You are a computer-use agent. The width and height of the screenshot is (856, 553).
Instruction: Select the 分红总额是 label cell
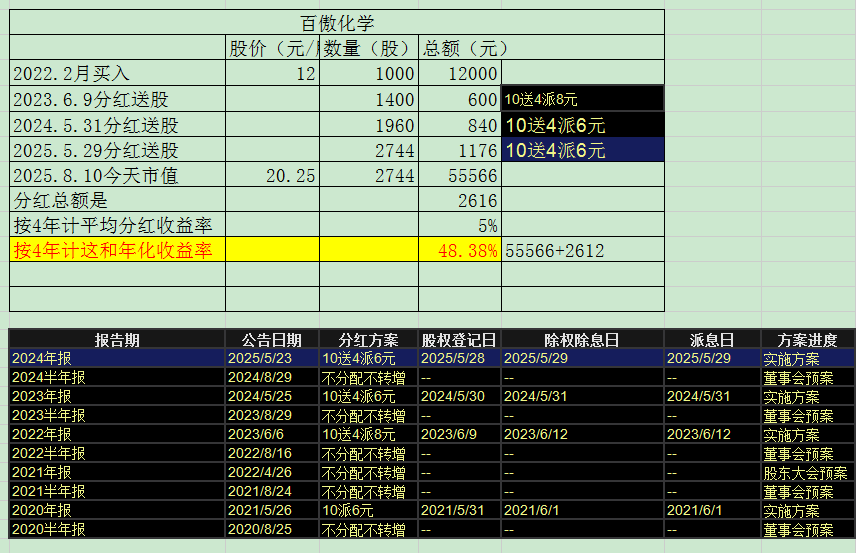point(117,200)
